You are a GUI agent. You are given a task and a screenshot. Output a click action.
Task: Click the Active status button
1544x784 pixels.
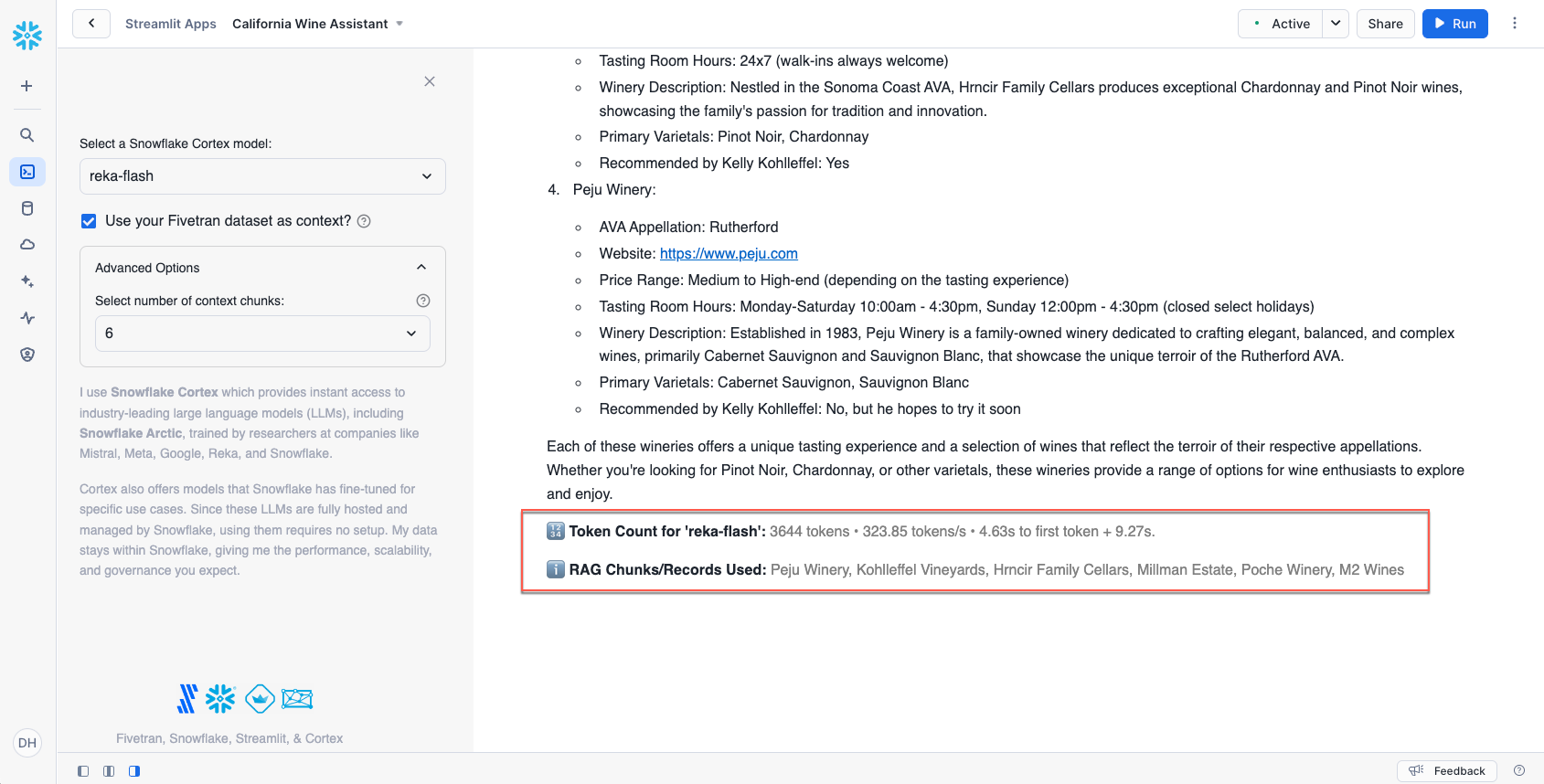point(1281,24)
